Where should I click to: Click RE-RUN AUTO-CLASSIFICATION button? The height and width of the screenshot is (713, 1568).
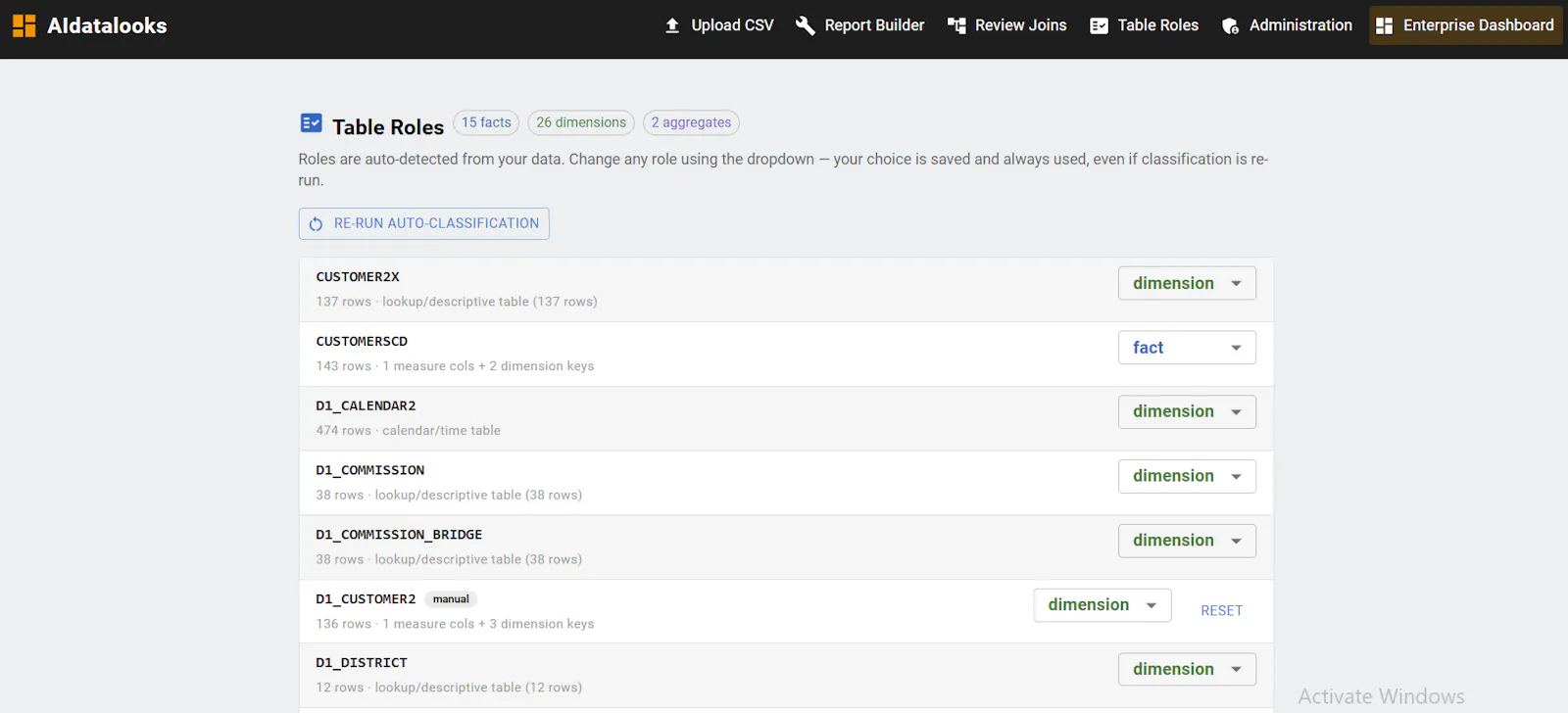point(424,223)
